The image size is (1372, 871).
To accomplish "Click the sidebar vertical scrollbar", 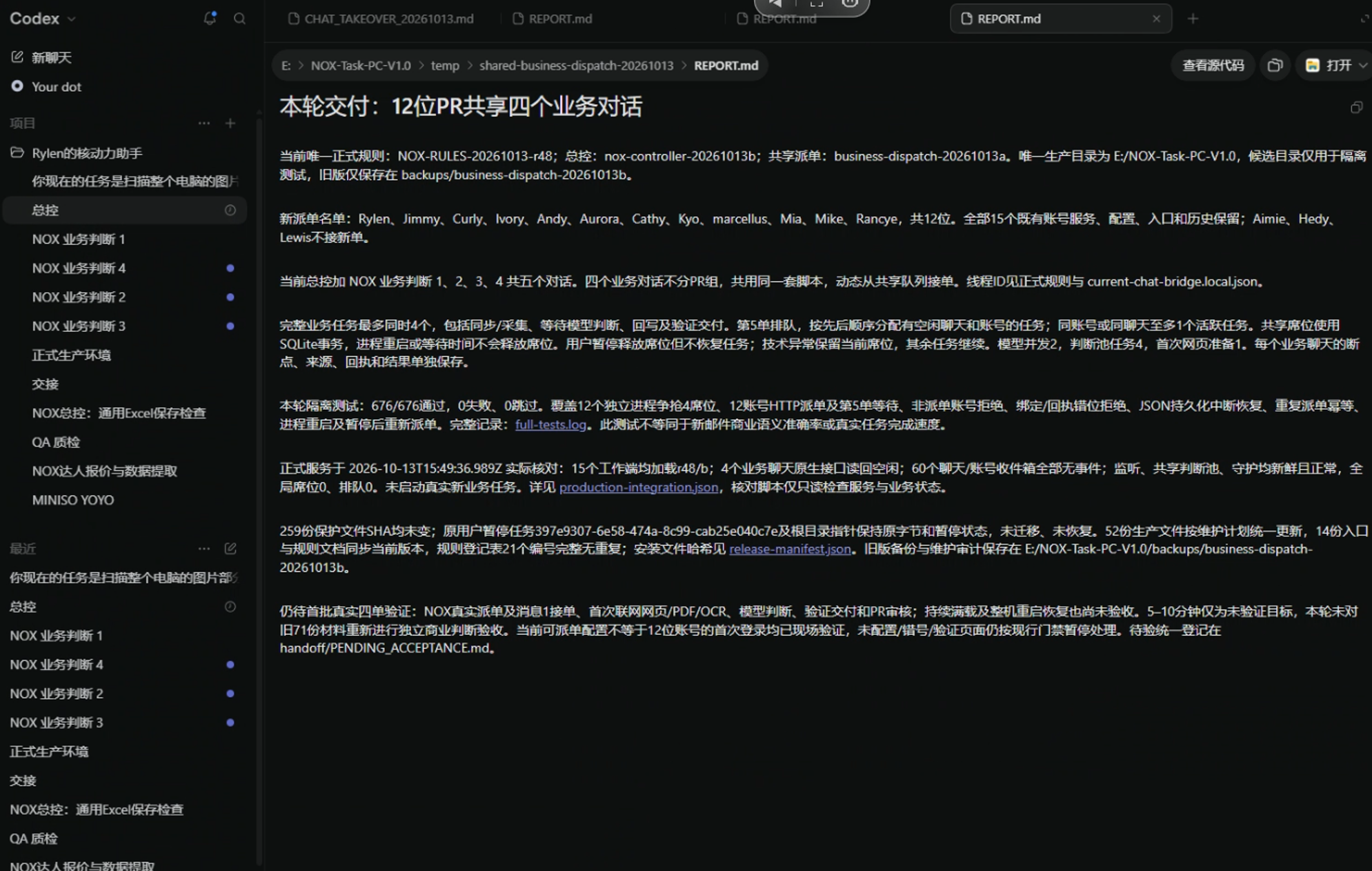I will click(x=259, y=491).
